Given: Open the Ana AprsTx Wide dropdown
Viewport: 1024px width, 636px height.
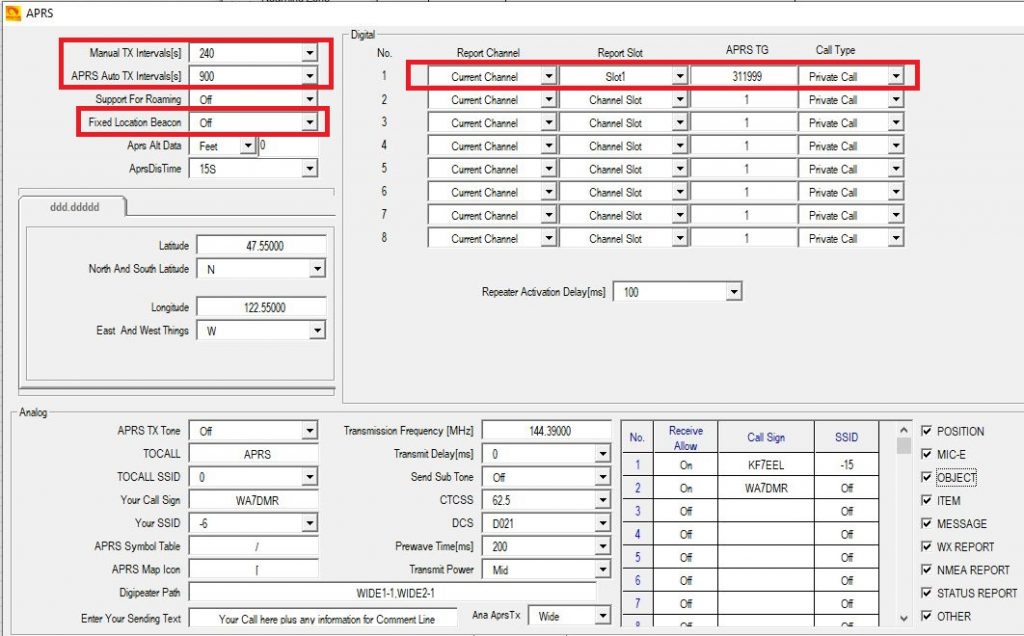Looking at the screenshot, I should [x=603, y=616].
